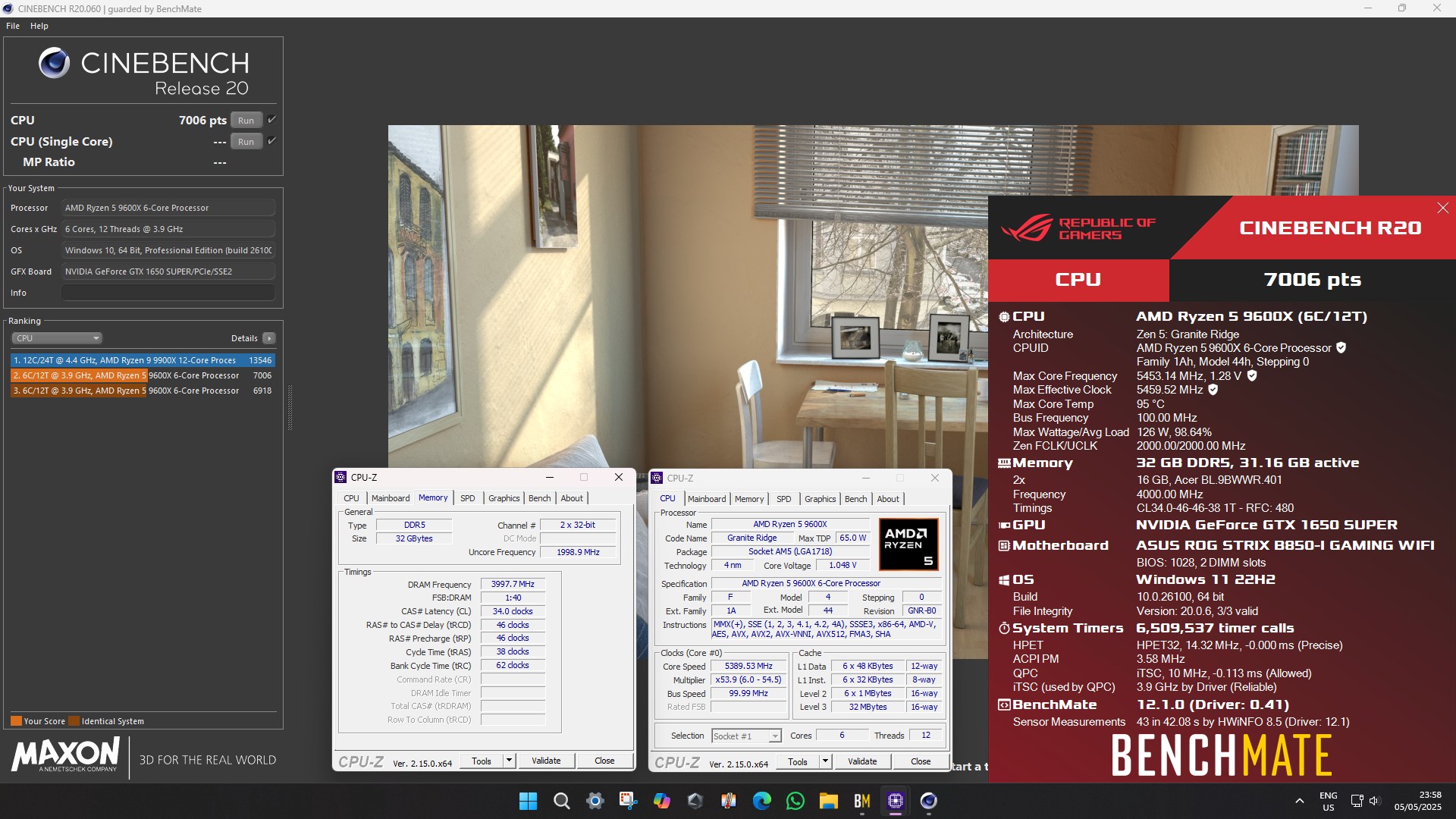Click the Identical System legend swatch
Viewport: 1456px width, 819px height.
[x=74, y=721]
